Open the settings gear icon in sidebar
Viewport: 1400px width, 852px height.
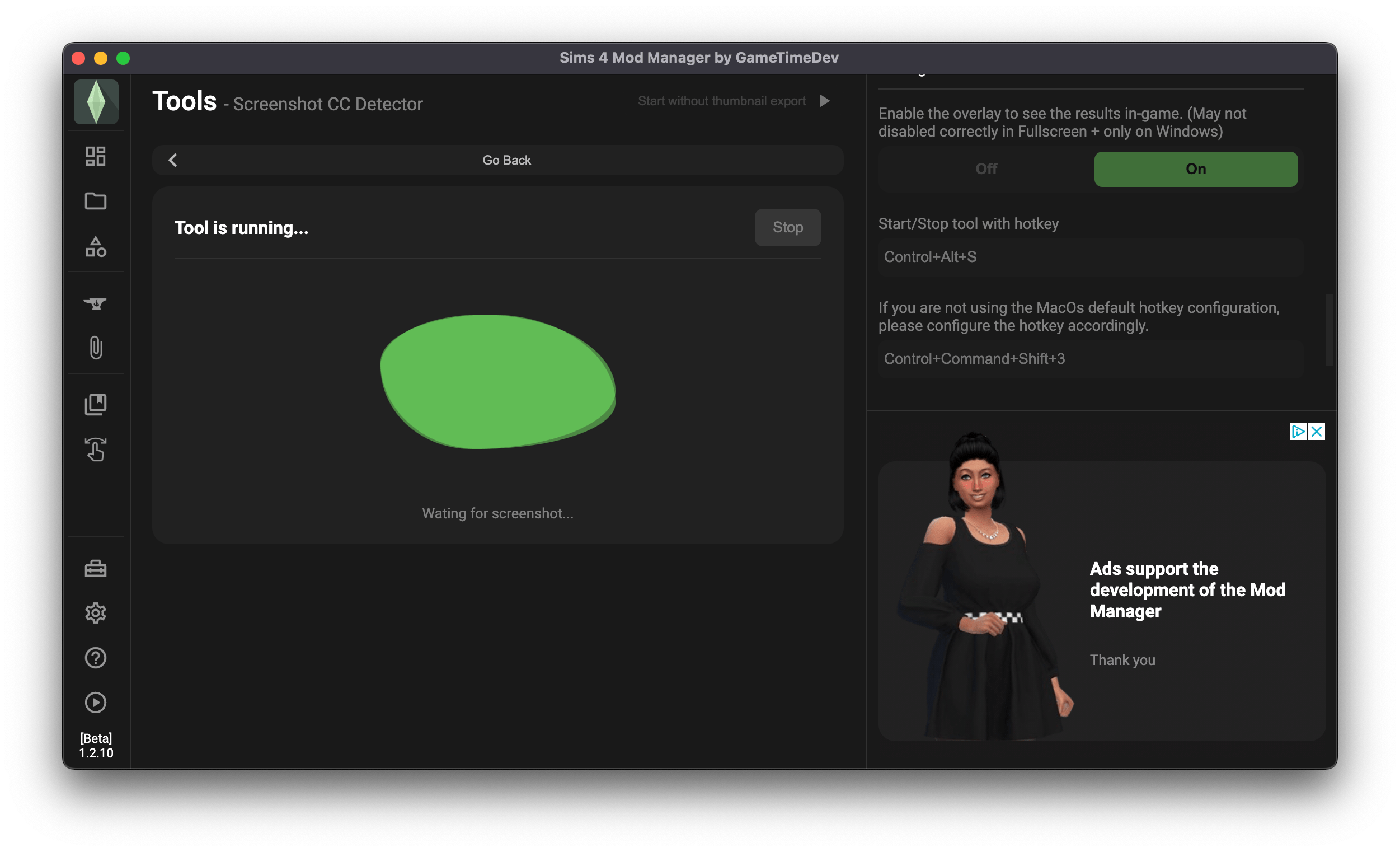point(96,614)
